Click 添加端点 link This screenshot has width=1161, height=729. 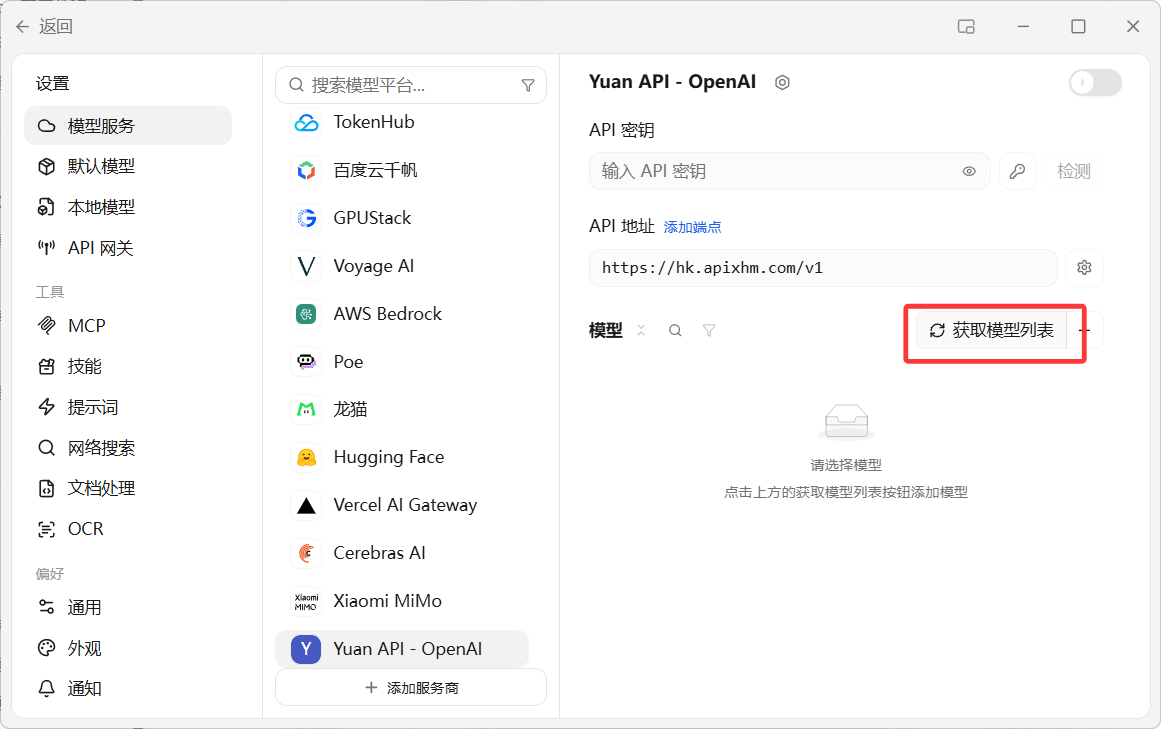coord(692,227)
